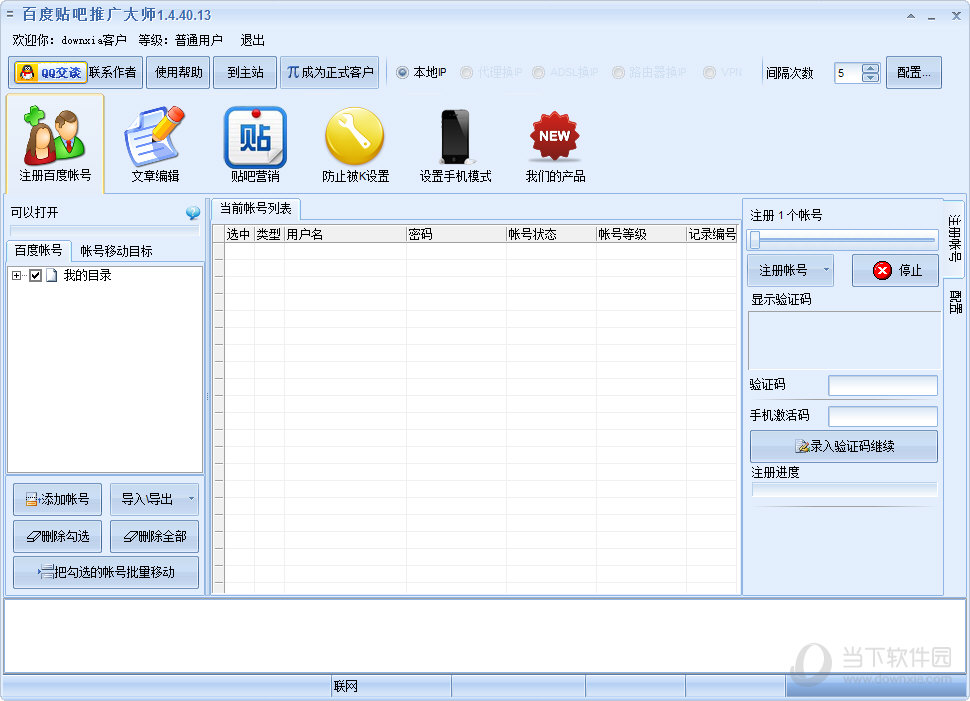Click the 删除全部 button
The width and height of the screenshot is (970, 701).
(x=154, y=536)
